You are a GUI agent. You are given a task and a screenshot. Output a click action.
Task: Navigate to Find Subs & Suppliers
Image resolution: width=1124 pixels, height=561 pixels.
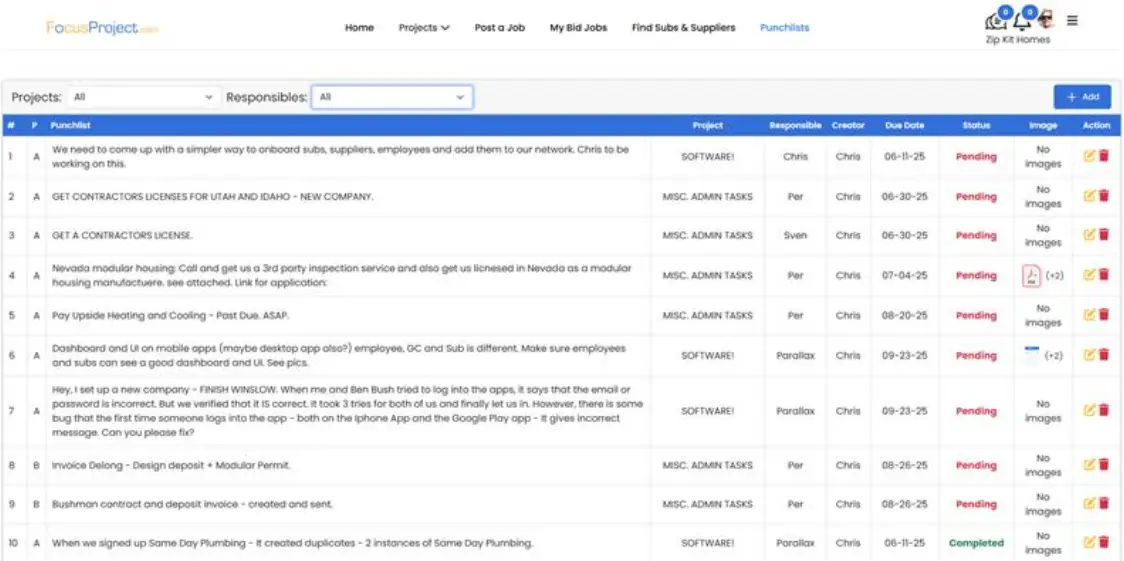click(x=683, y=28)
